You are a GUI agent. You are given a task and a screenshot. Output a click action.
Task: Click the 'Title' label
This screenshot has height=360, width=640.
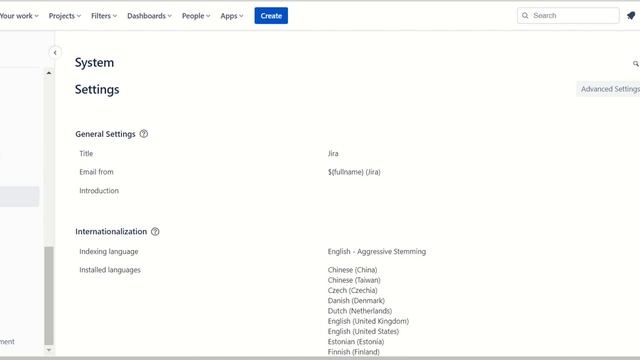pos(86,153)
